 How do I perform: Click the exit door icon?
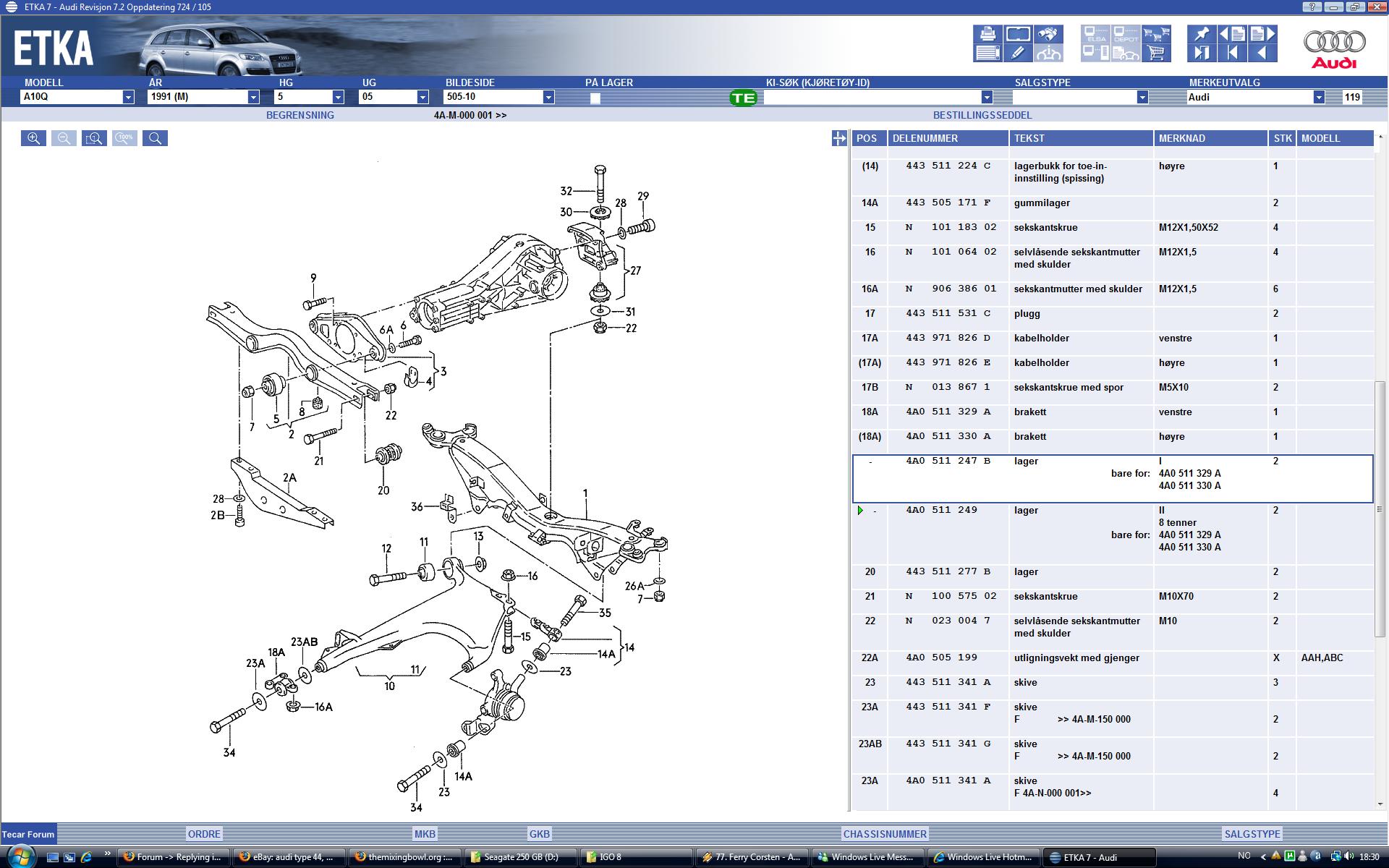(x=1202, y=53)
